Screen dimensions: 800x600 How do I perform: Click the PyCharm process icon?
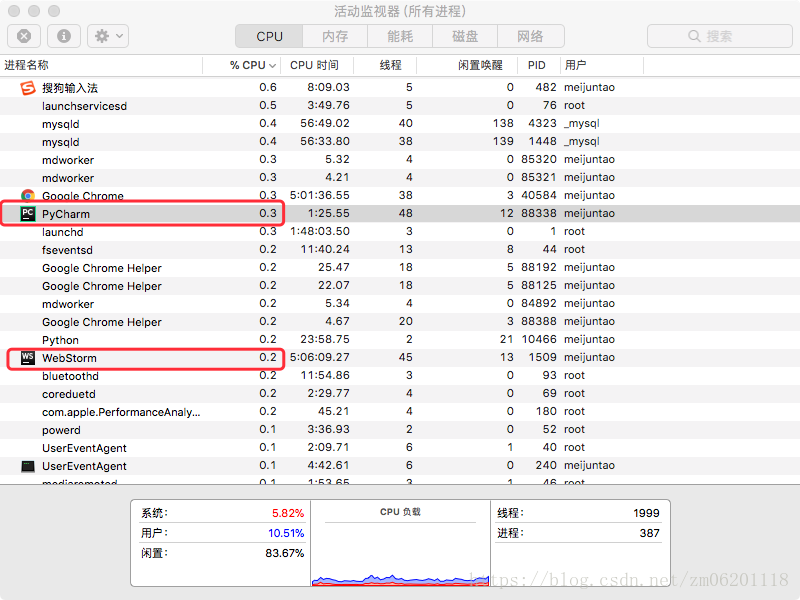pos(28,214)
